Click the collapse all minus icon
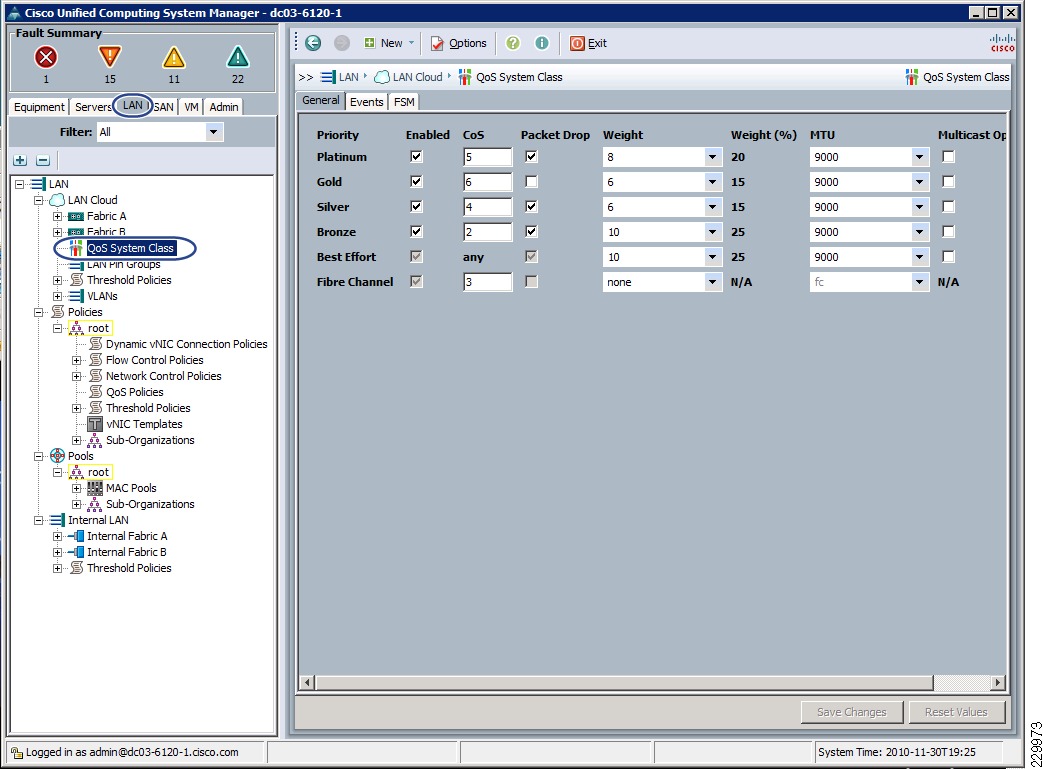Viewport: 1043px width, 769px height. pos(43,160)
